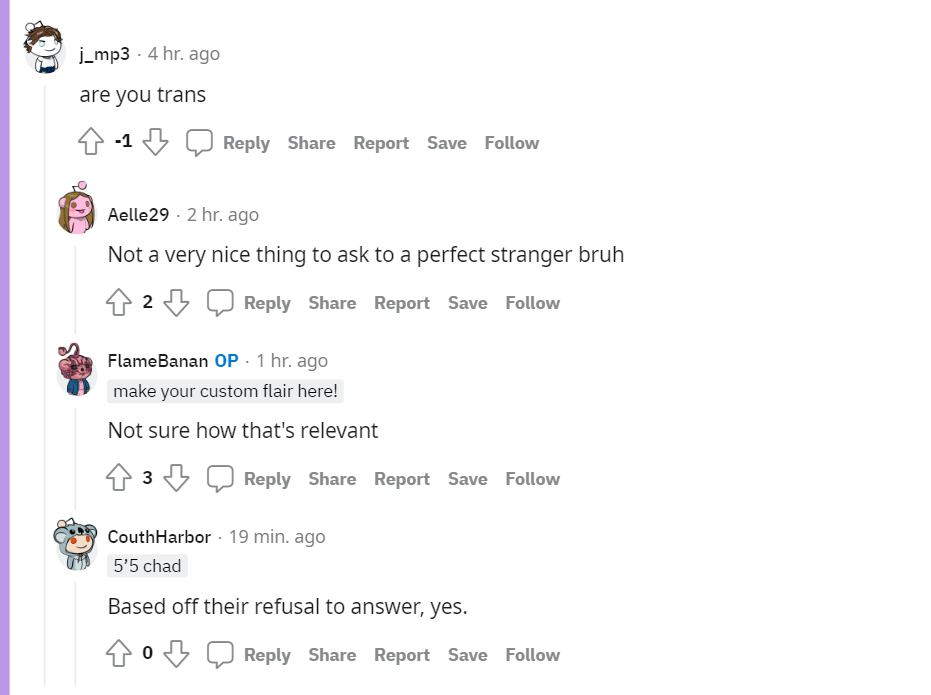Downvote CouthHarbor's comment
Image resolution: width=931 pixels, height=695 pixels.
(x=176, y=653)
